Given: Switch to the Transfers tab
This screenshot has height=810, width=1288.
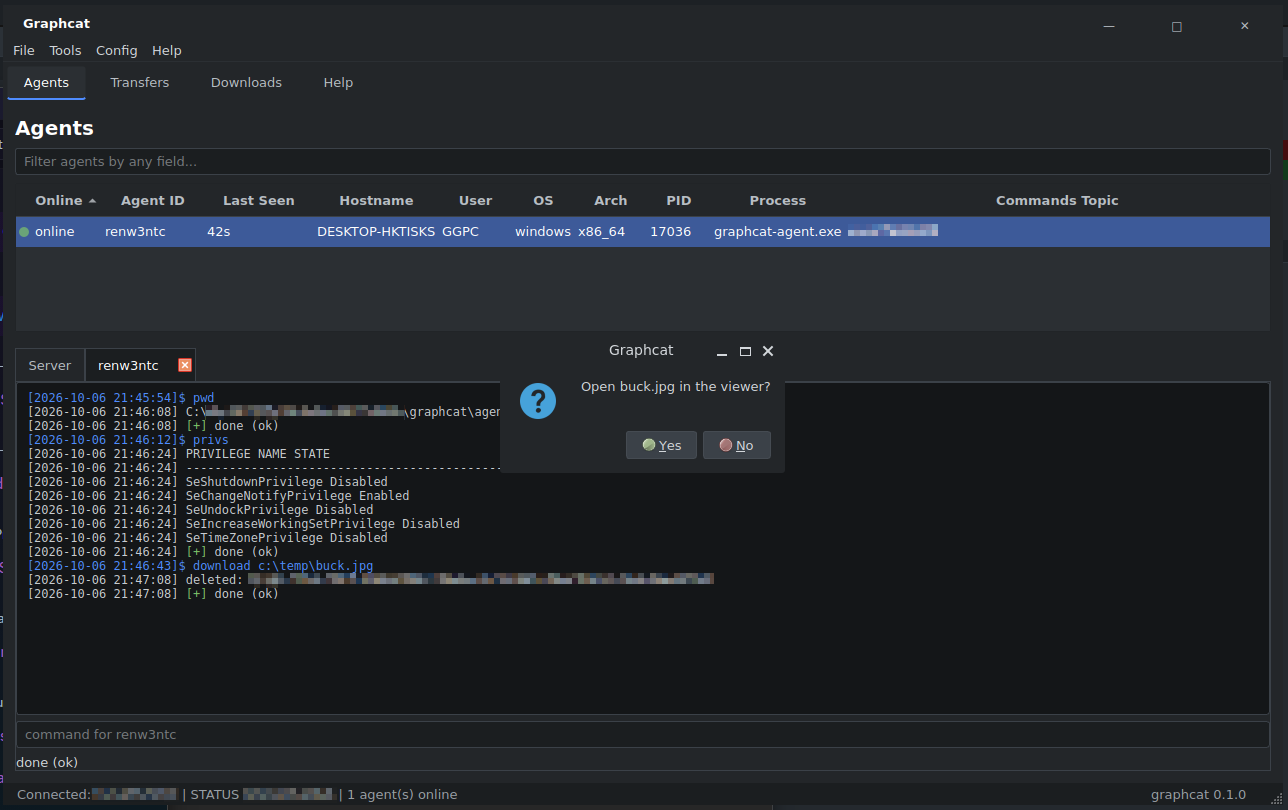Looking at the screenshot, I should click(x=140, y=83).
